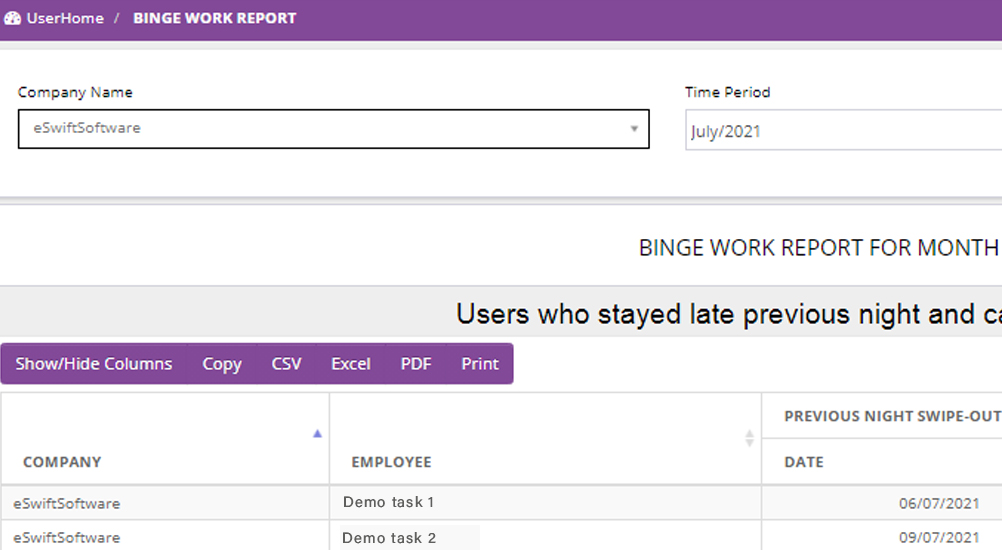Screen dimensions: 1002x550
Task: Copy the table using the Copy button
Action: point(222,364)
